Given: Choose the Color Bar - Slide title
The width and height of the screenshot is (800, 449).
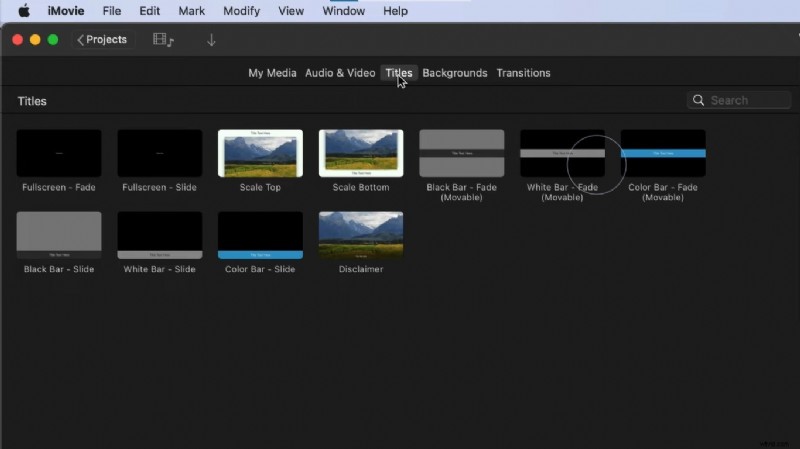Looking at the screenshot, I should tap(260, 235).
